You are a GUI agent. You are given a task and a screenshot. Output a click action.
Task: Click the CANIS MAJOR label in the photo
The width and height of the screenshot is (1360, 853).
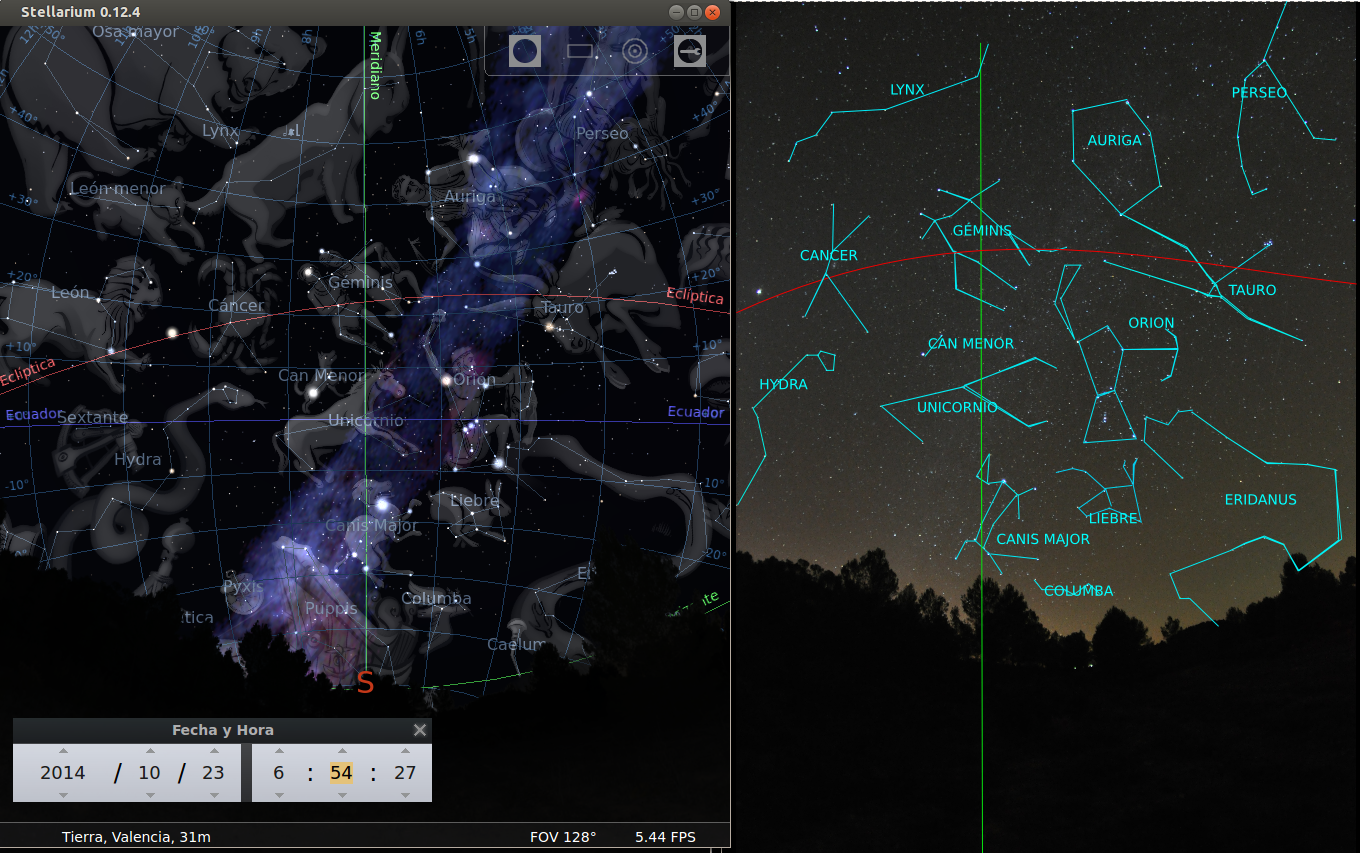(1043, 539)
